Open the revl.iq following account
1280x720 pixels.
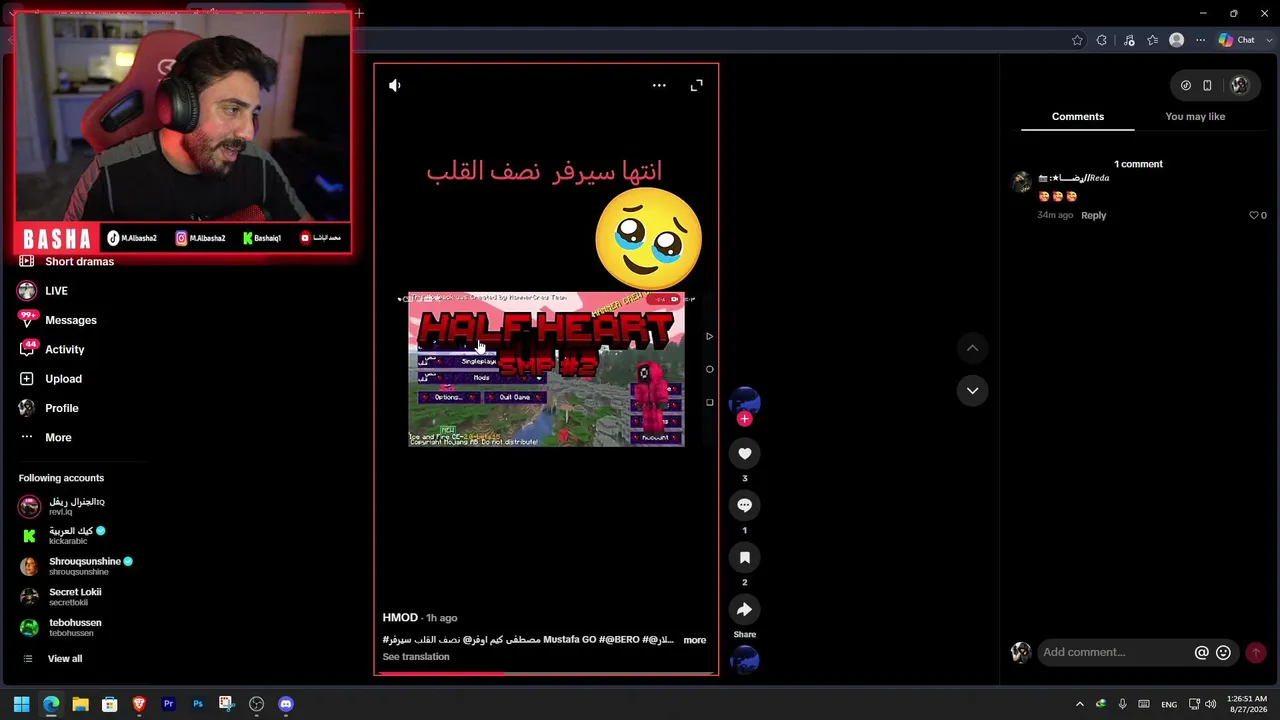tap(62, 506)
